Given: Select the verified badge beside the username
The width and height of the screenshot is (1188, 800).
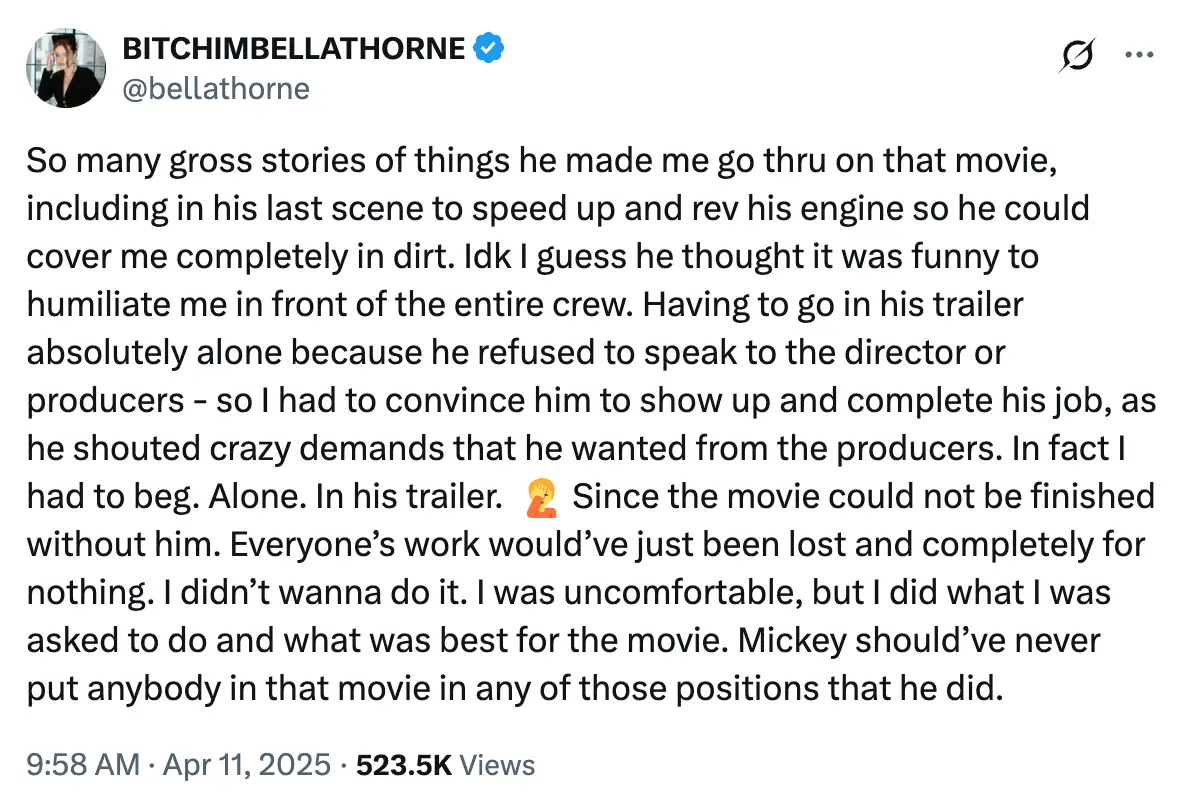Looking at the screenshot, I should [489, 46].
